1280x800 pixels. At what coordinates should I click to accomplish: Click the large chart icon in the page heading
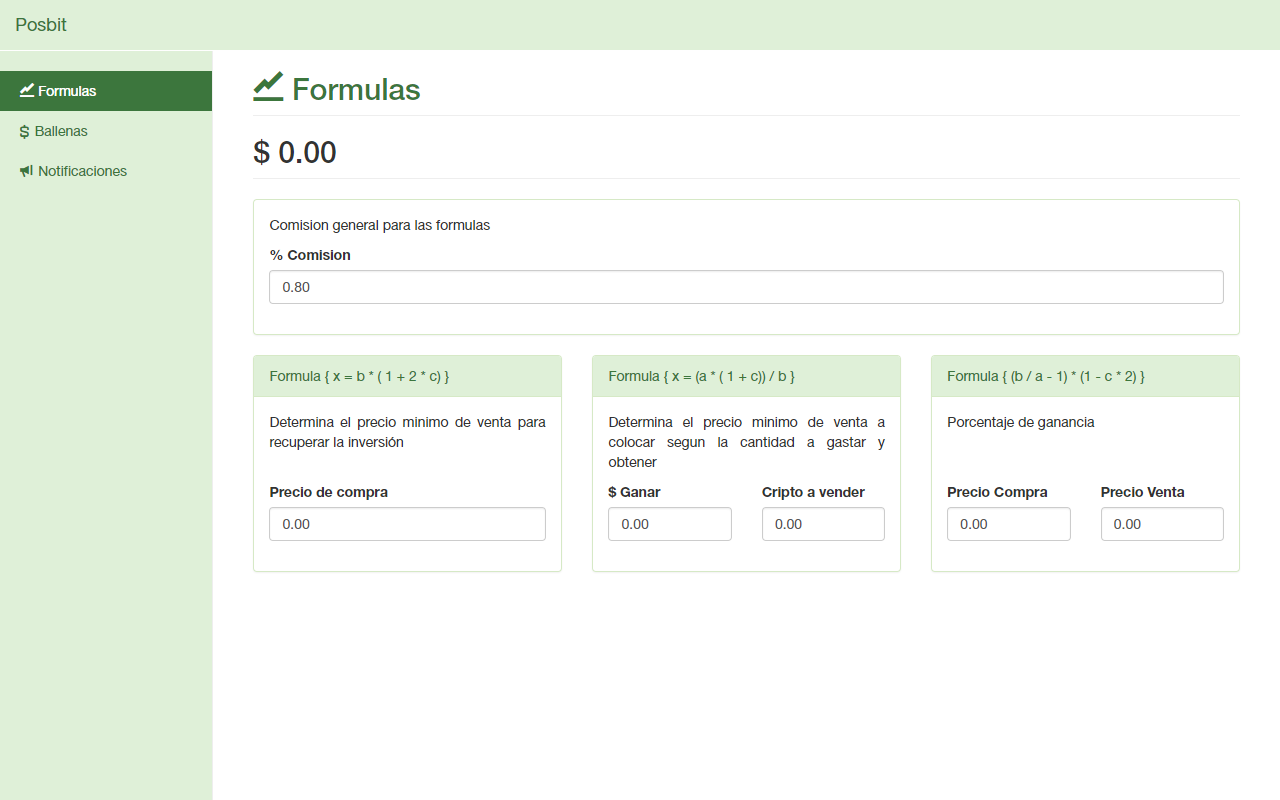(x=268, y=88)
